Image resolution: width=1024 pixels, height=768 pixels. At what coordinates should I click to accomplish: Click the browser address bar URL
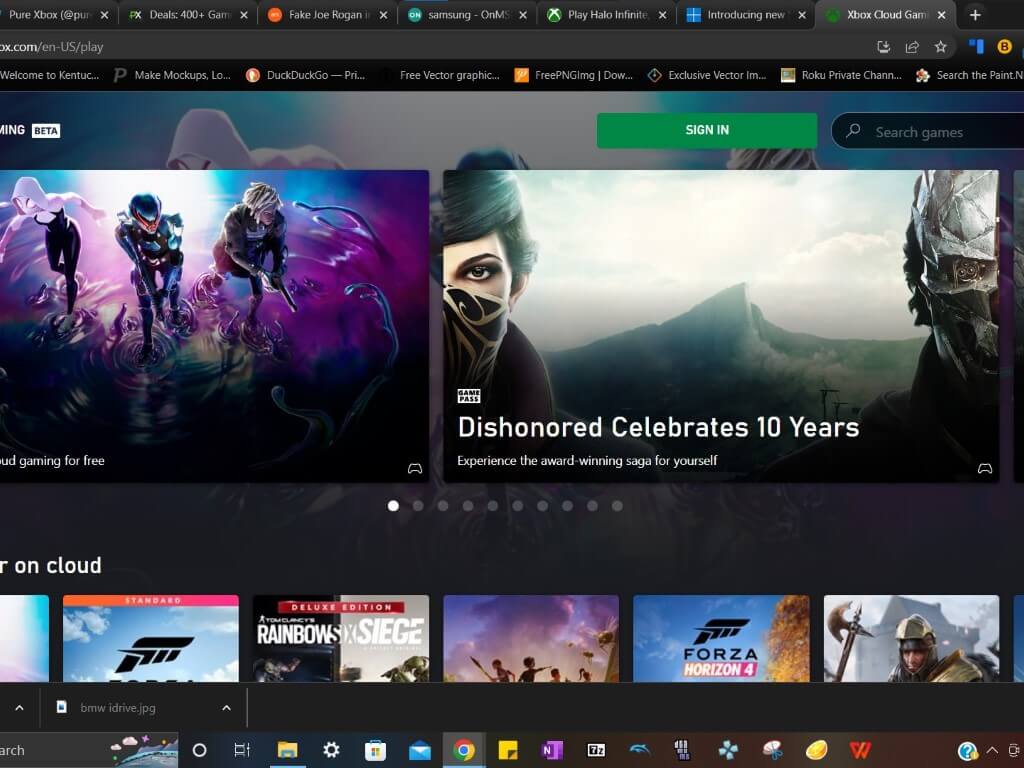pos(52,46)
